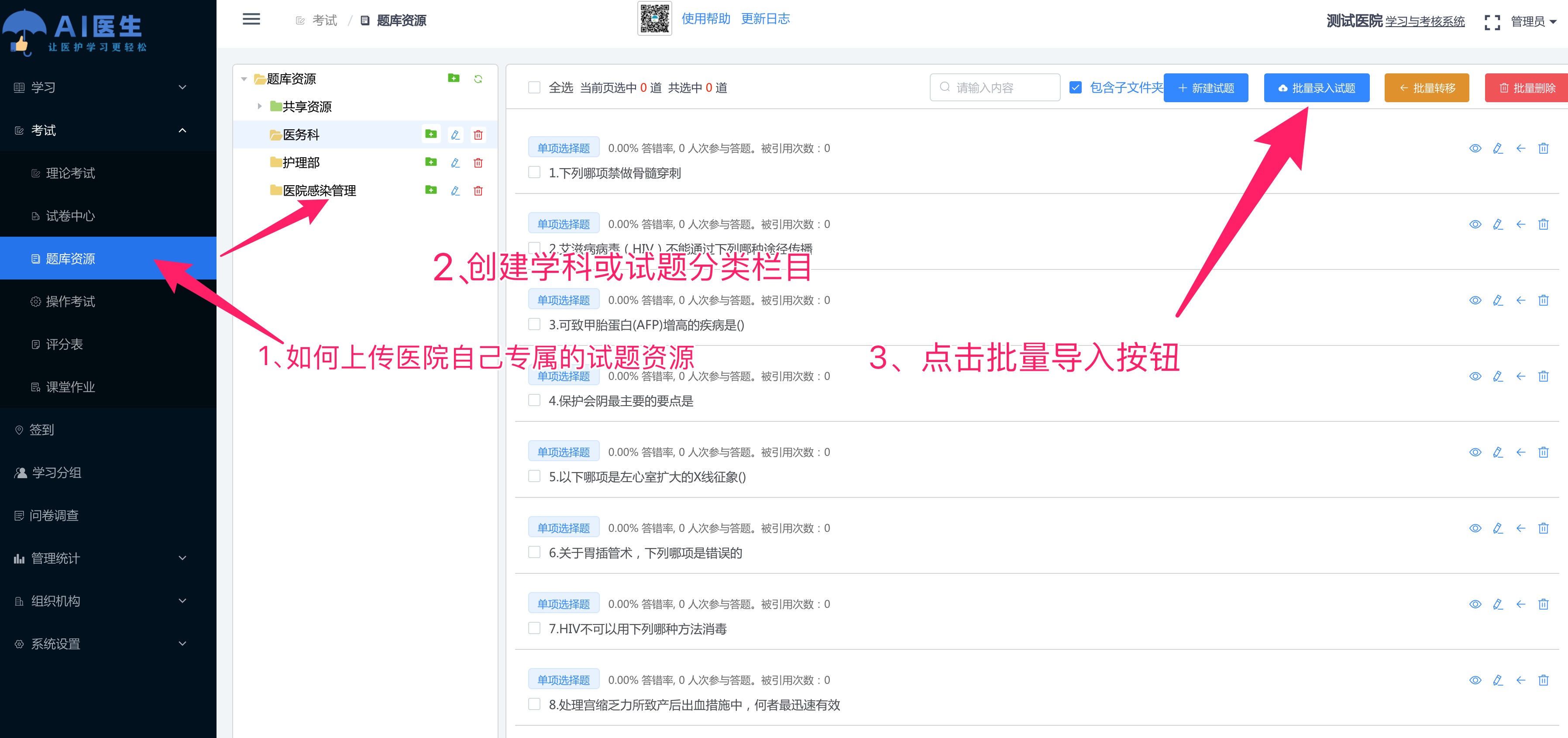Select question 8 宫缩乏力 checkbox
The image size is (1568, 738).
534,704
